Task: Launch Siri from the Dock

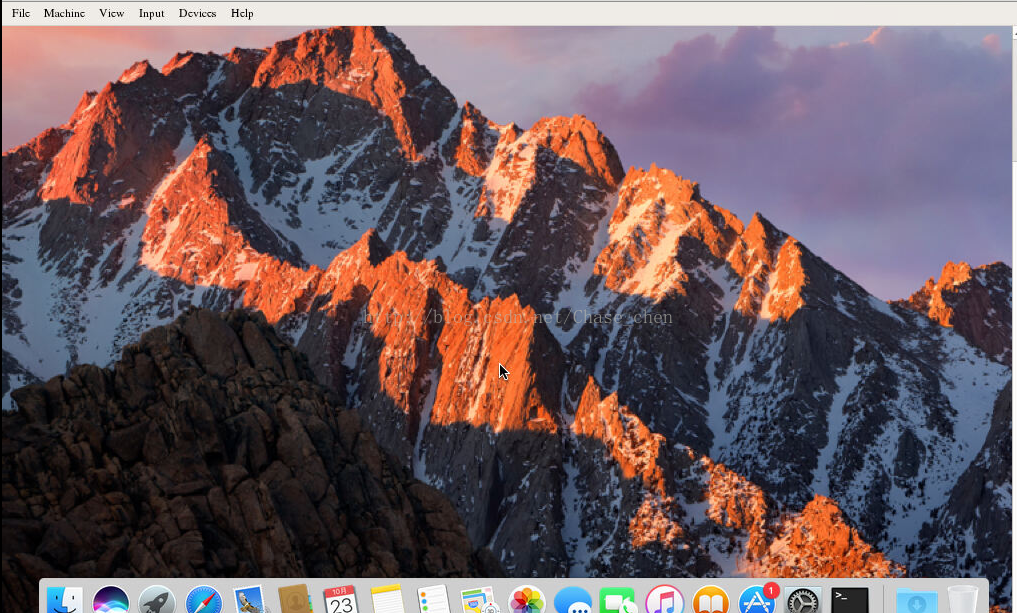Action: (111, 599)
